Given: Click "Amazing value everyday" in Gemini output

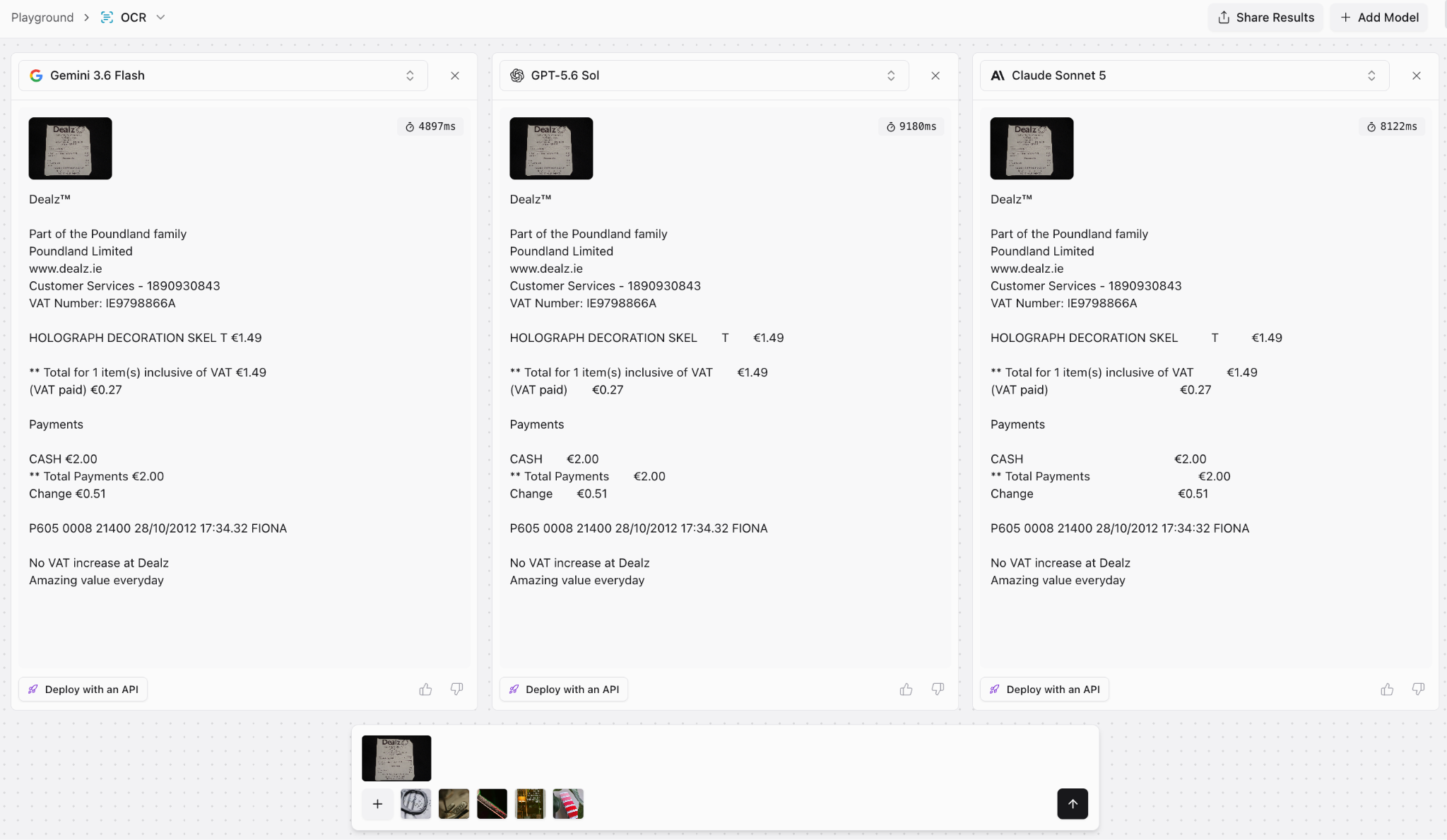Looking at the screenshot, I should 96,580.
